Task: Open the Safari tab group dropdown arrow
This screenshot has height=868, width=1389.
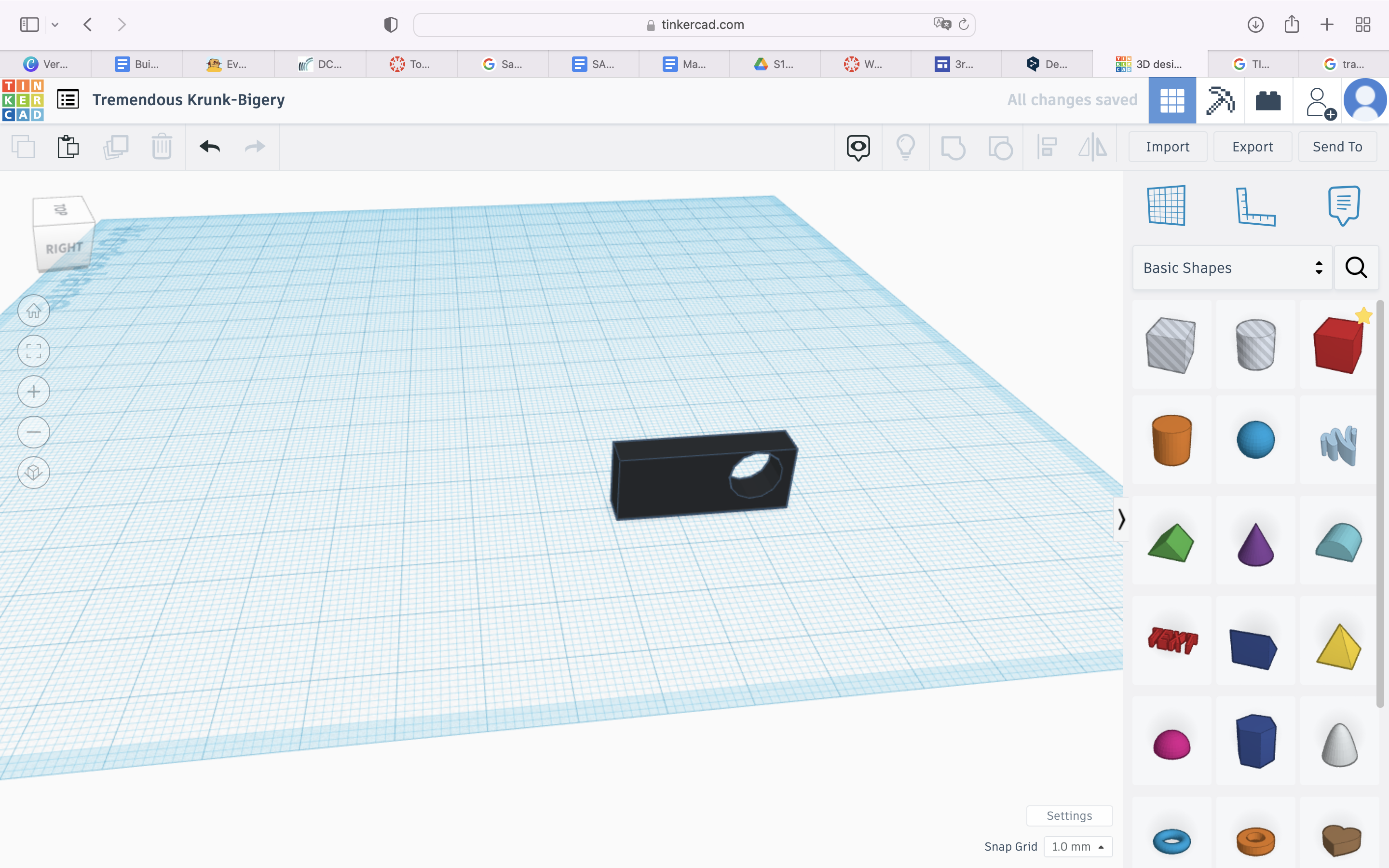Action: click(x=55, y=25)
